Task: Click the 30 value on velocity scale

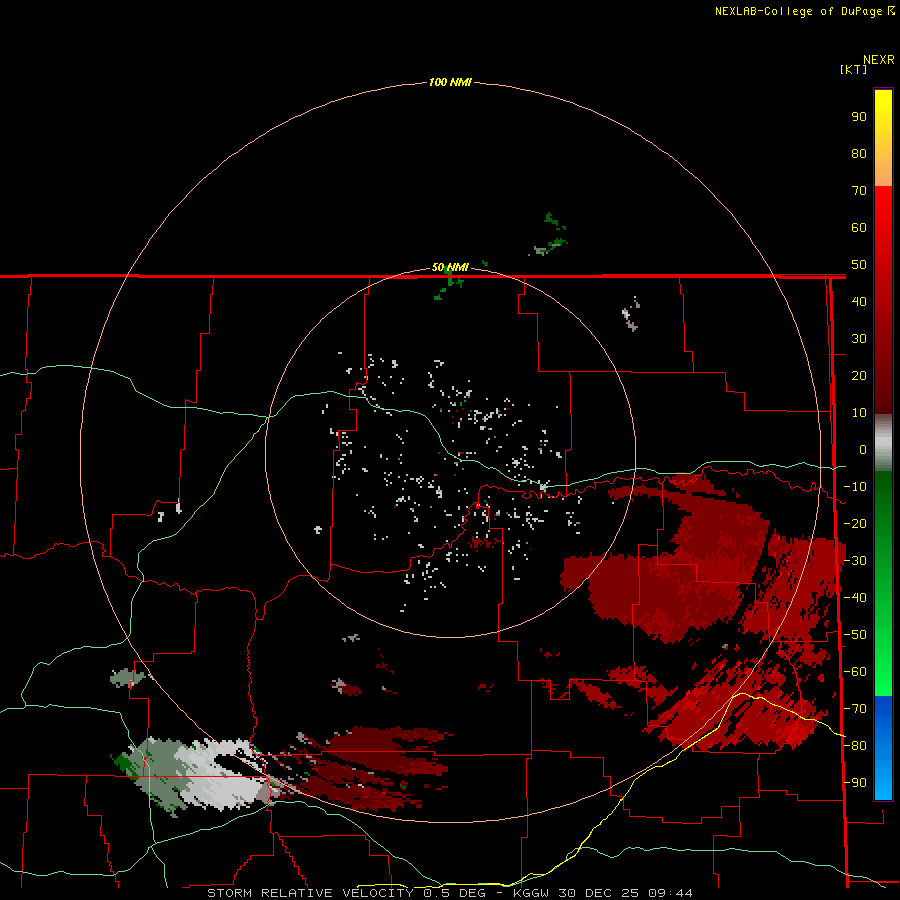Action: coord(859,339)
